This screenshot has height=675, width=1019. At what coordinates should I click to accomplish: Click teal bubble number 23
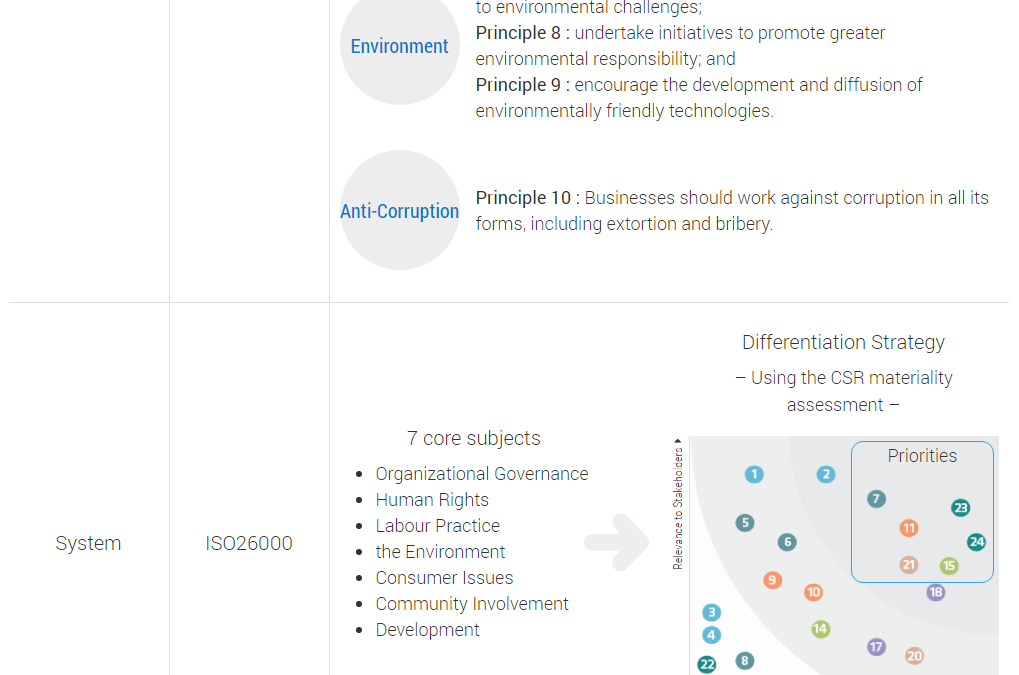point(961,507)
